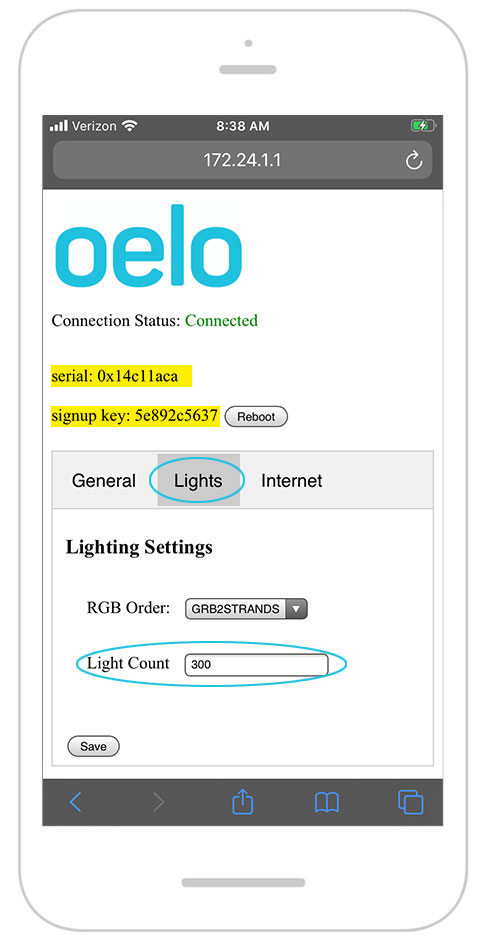Go back with the Safari back arrow
486x939 pixels.
pyautogui.click(x=75, y=801)
